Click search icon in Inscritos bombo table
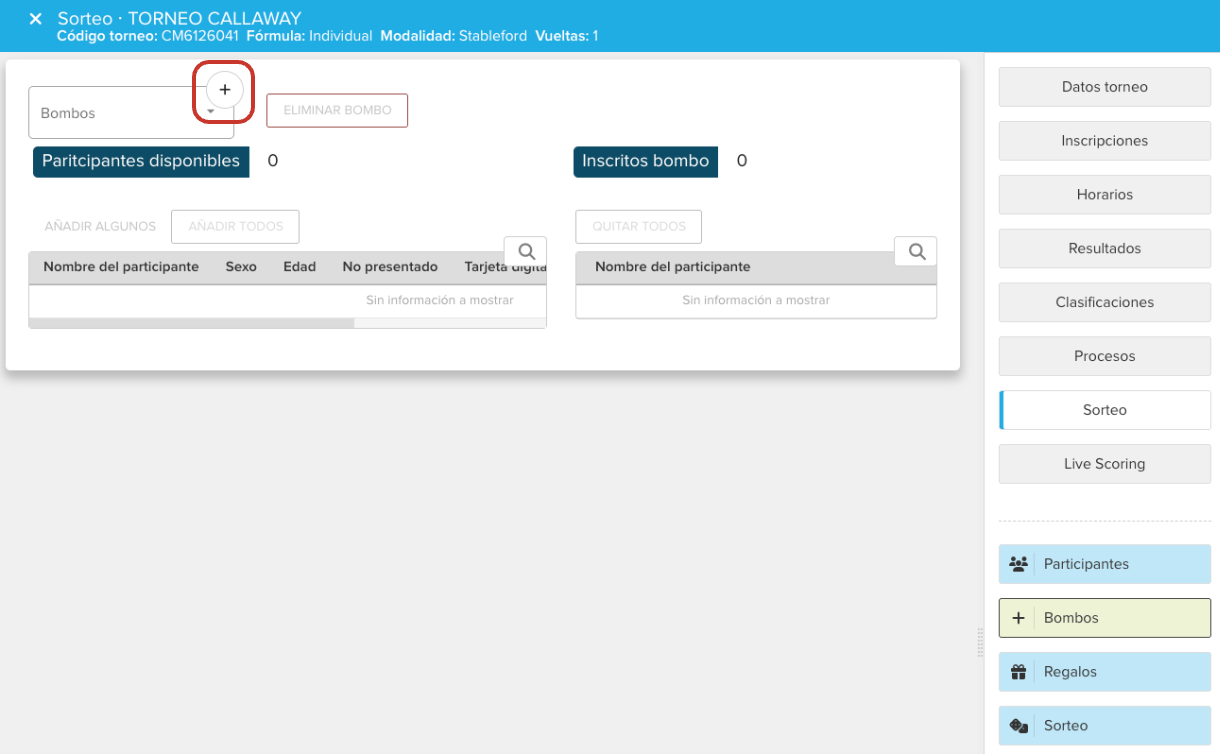The image size is (1220, 754). point(916,252)
